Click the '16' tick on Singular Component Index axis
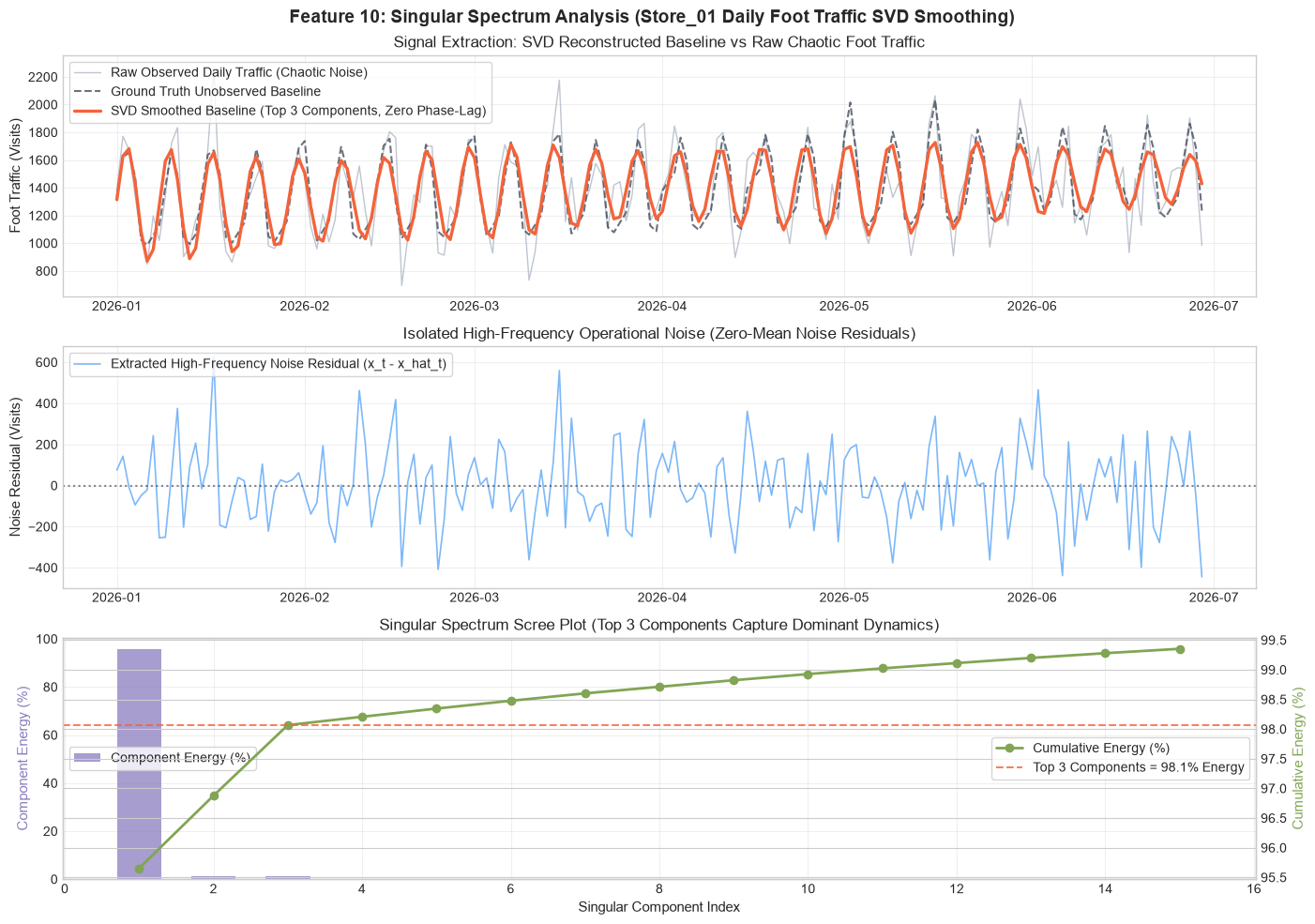Image resolution: width=1315 pixels, height=924 pixels. pos(1255,889)
